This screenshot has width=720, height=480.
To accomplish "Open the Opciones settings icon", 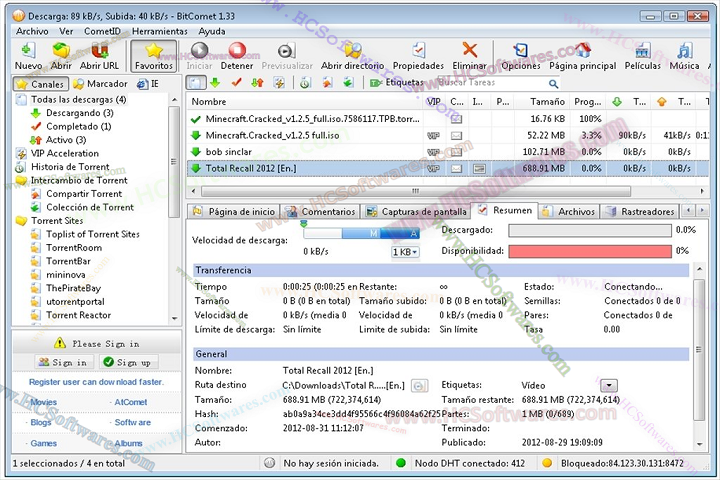I will point(521,56).
